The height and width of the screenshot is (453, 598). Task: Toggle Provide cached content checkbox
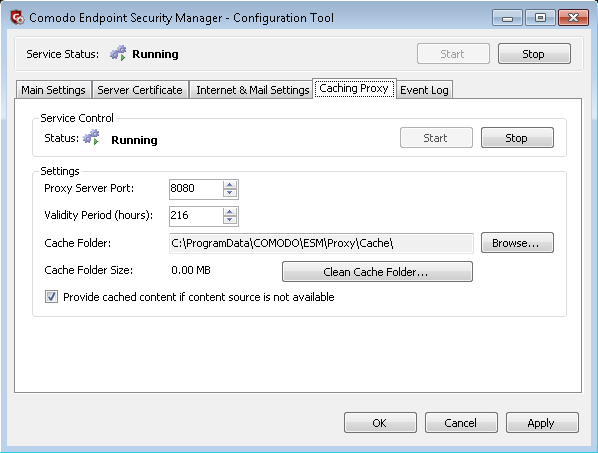pos(51,297)
